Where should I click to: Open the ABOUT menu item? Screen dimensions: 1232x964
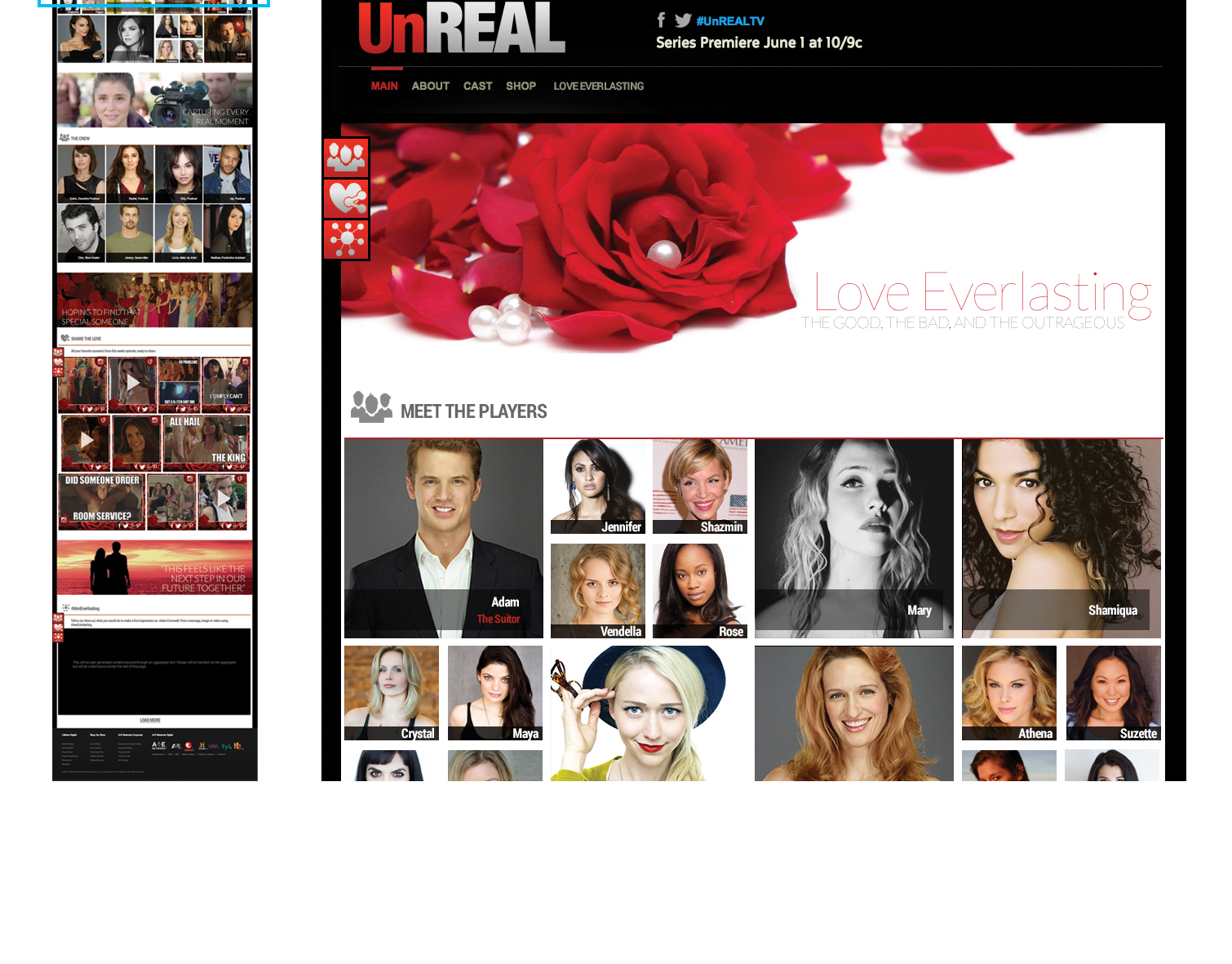coord(431,86)
